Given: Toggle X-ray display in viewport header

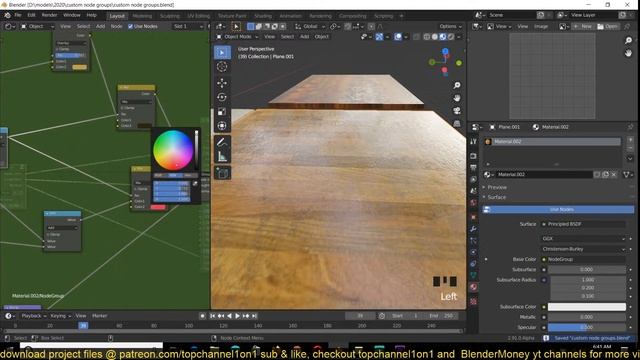Looking at the screenshot, I should click(x=416, y=37).
